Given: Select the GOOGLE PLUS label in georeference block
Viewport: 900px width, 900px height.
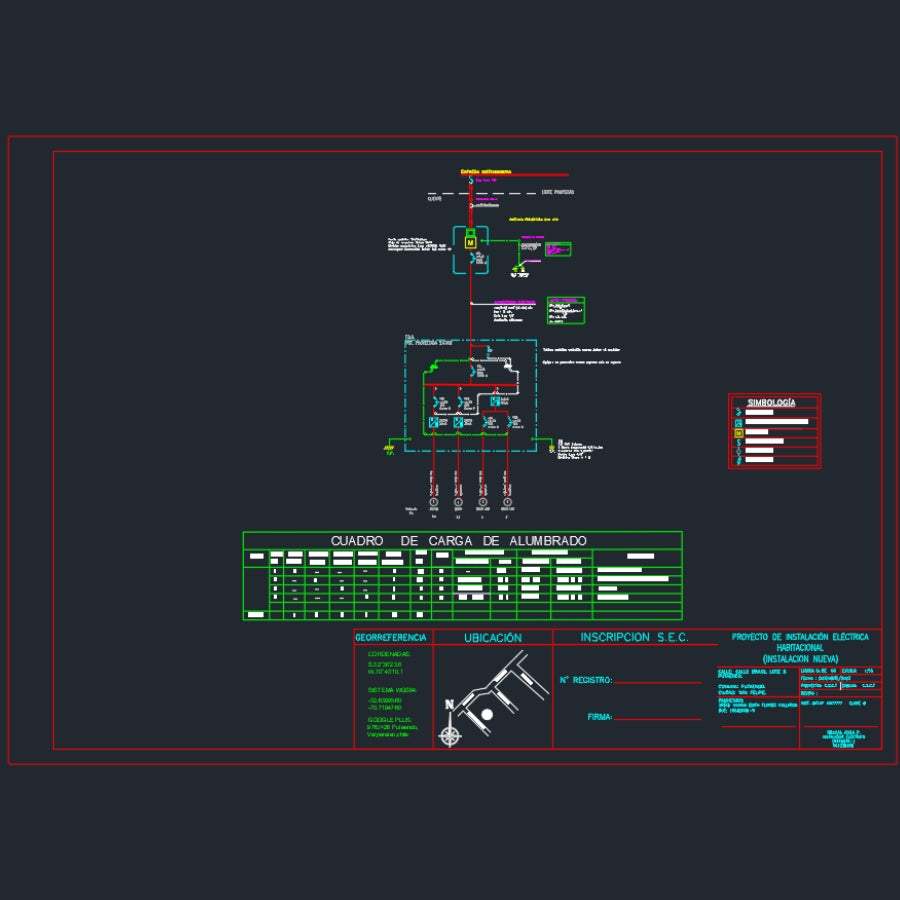Looking at the screenshot, I should [x=390, y=719].
